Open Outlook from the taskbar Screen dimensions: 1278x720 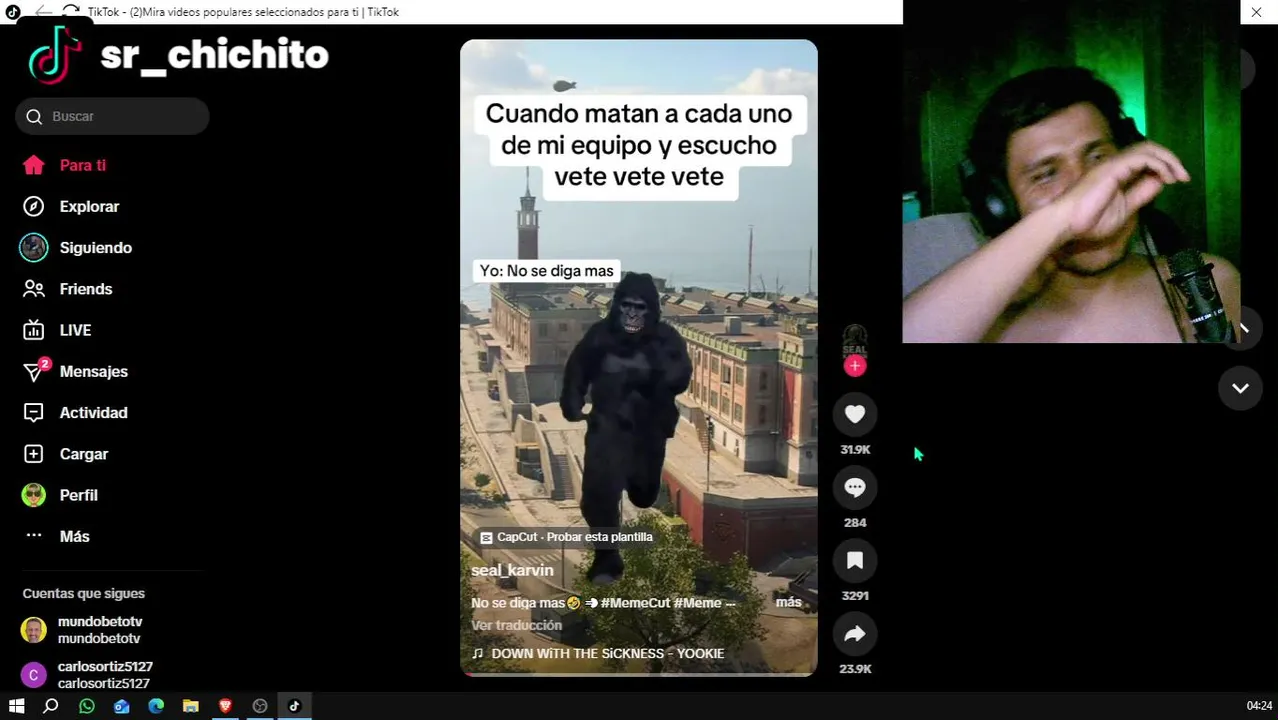coord(121,706)
